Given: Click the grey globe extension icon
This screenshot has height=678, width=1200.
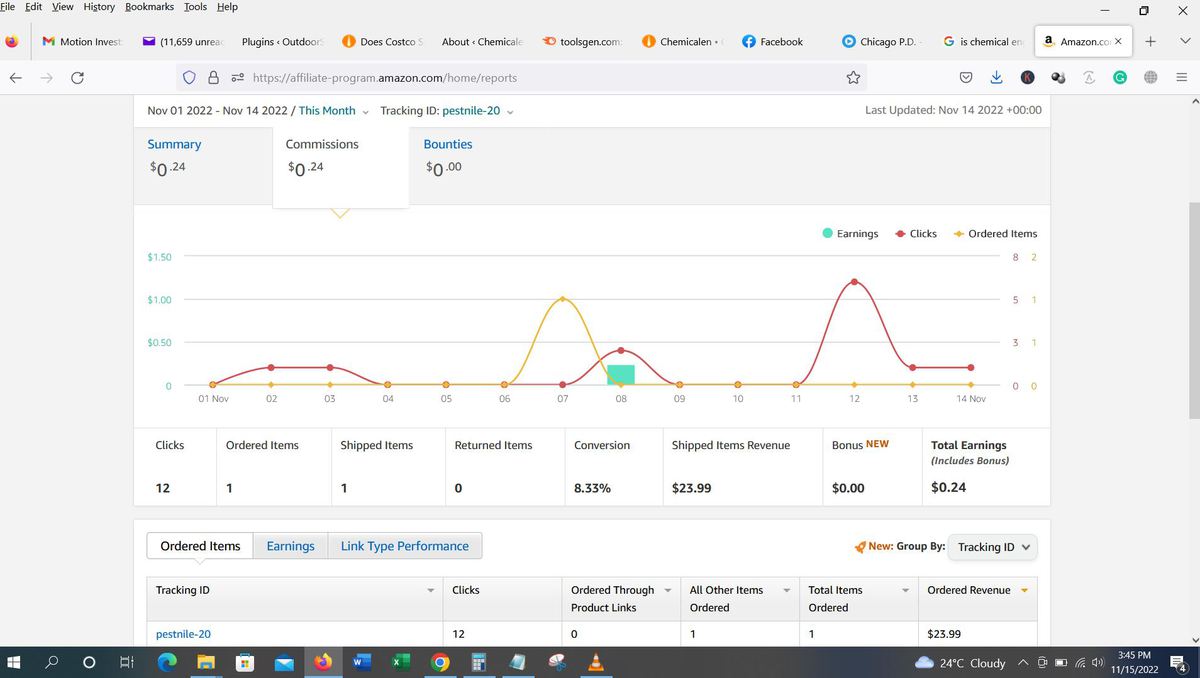Looking at the screenshot, I should [x=1151, y=77].
